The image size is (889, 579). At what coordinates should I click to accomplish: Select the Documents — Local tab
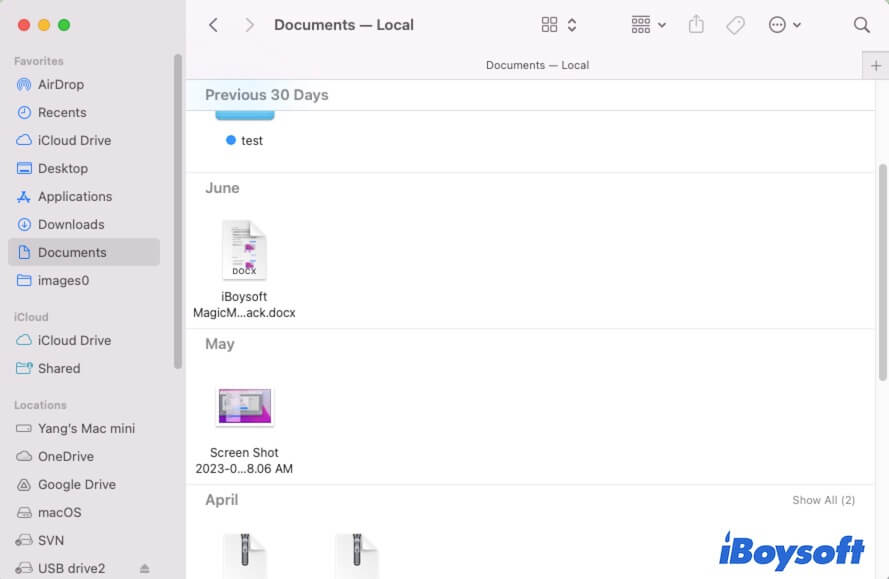[537, 65]
